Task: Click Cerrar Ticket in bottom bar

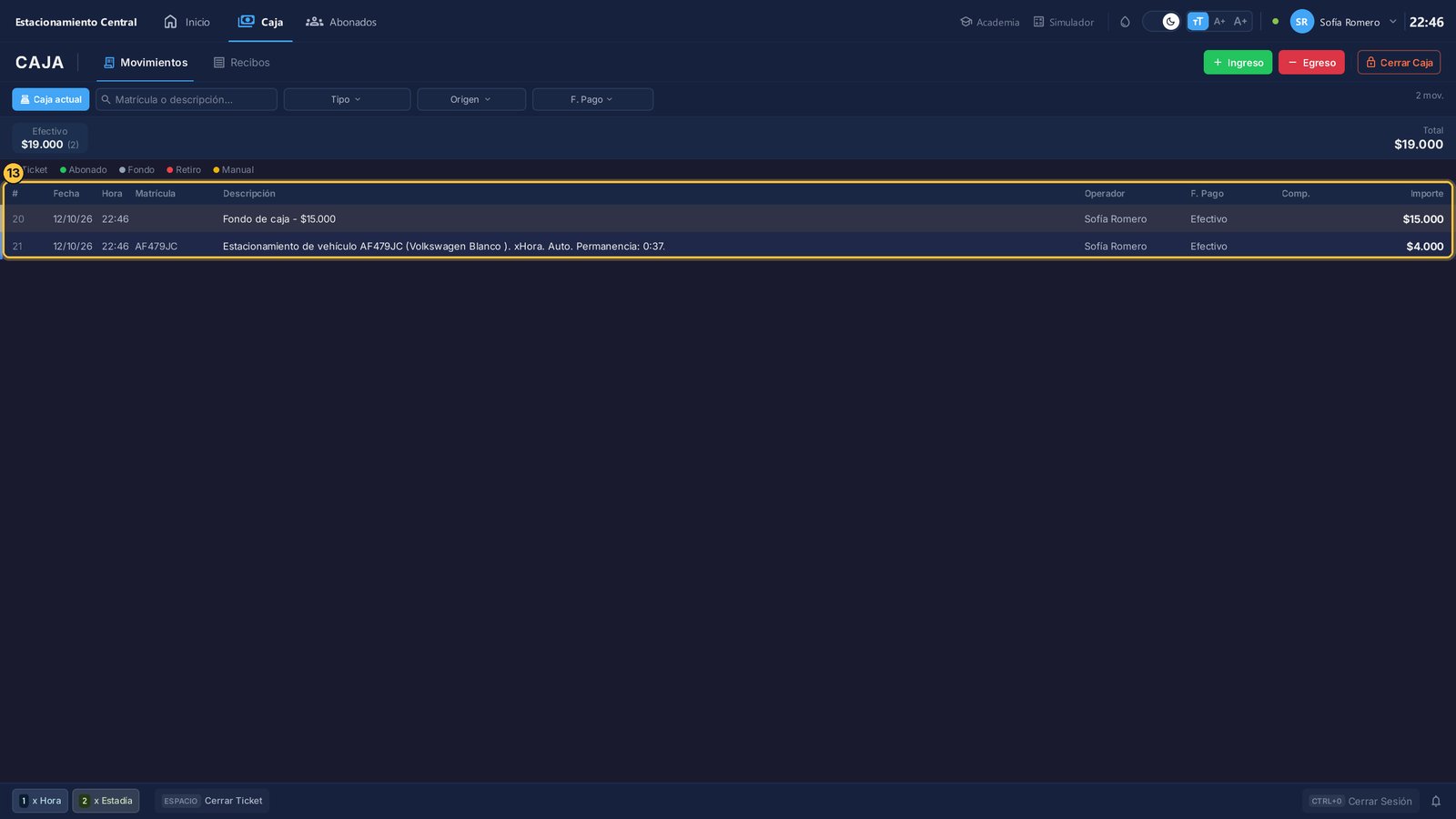Action: pos(212,801)
